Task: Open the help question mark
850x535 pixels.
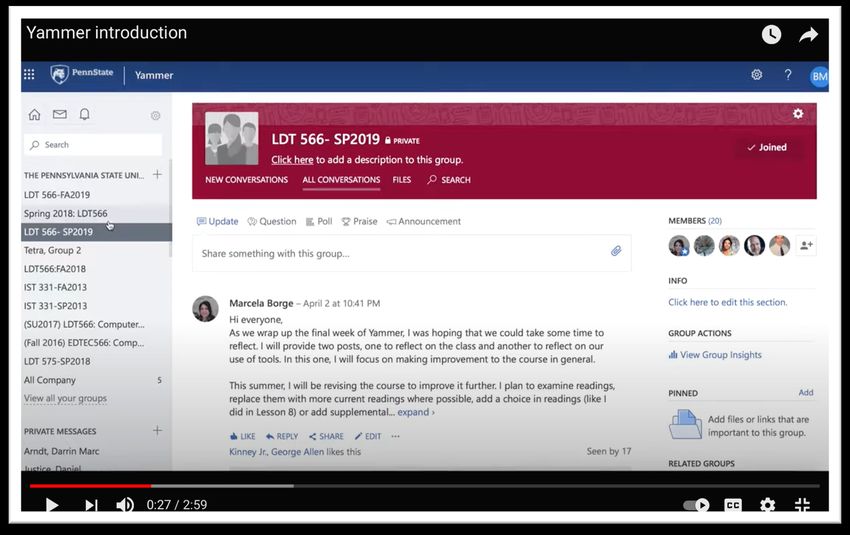Action: coord(788,75)
